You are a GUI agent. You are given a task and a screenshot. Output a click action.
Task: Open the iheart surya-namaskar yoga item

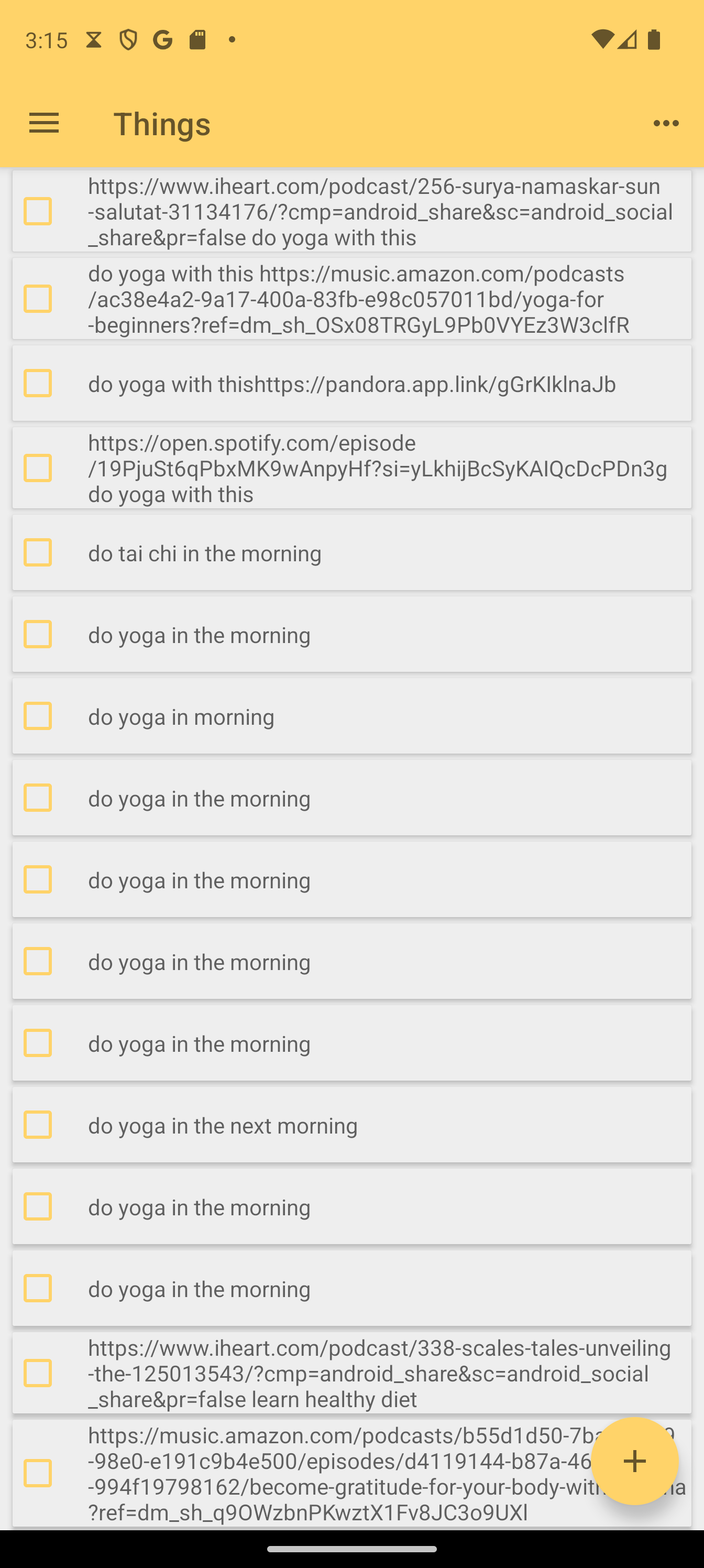(x=351, y=211)
